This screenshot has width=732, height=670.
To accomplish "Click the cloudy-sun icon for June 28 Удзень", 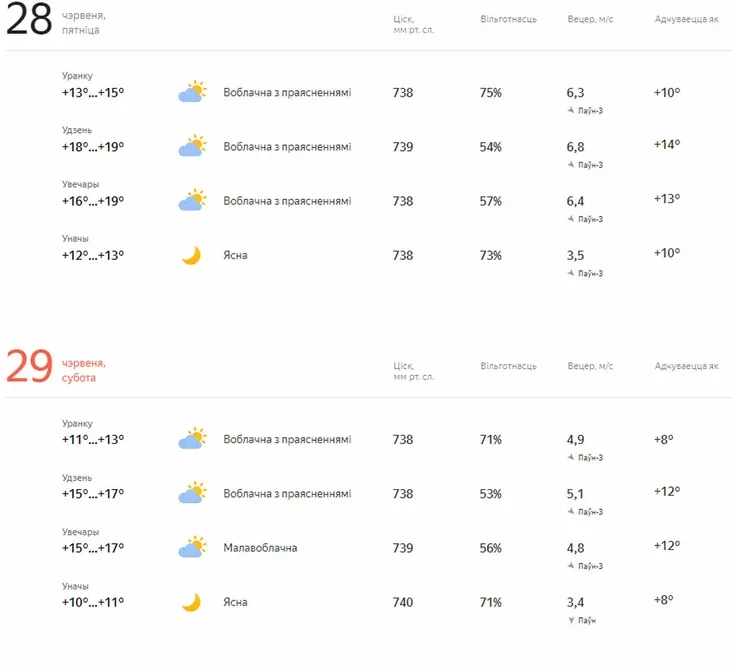I will coord(191,147).
